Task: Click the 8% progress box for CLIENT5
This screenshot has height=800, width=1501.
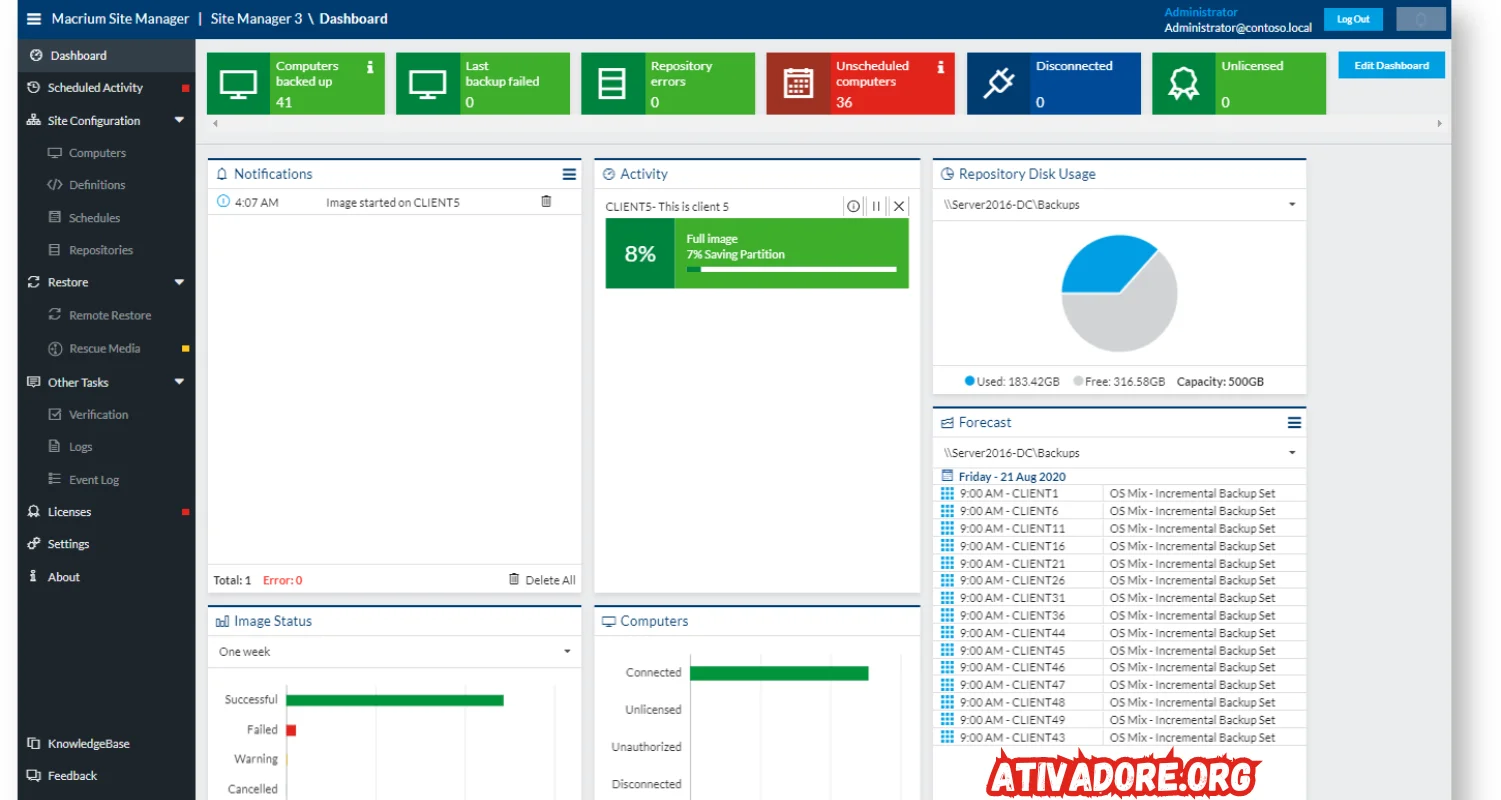Action: [640, 254]
